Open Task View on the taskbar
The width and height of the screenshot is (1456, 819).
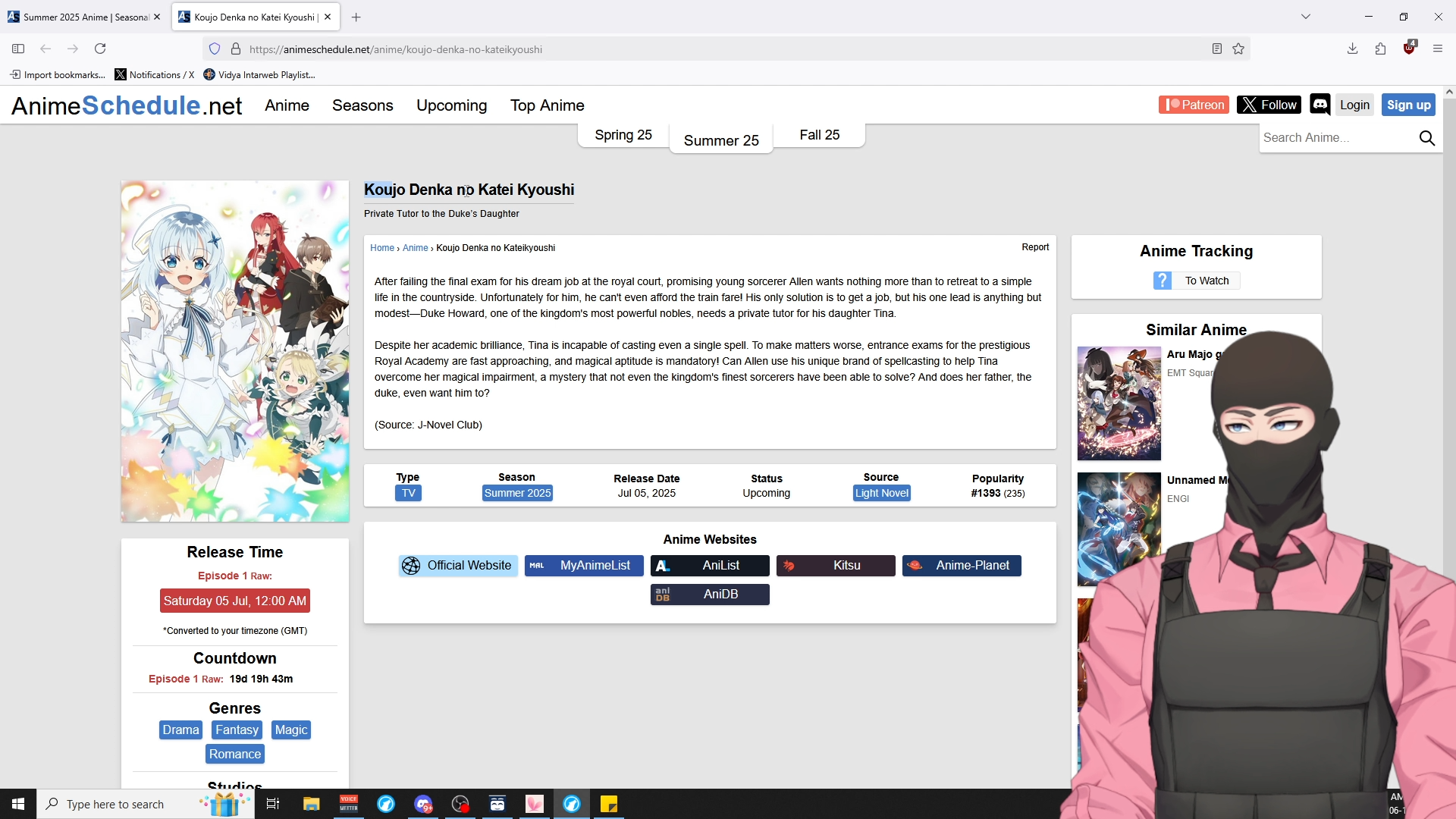point(273,804)
